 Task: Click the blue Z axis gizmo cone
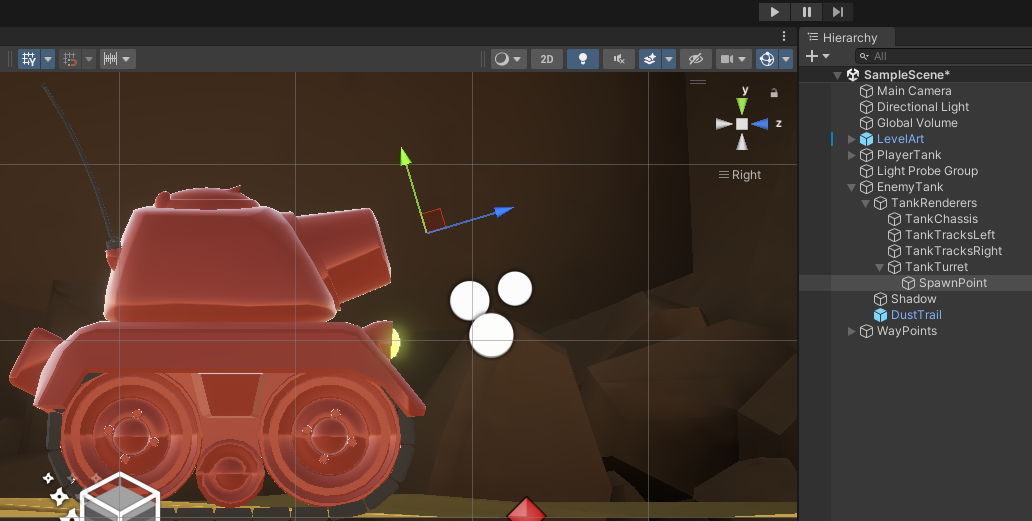click(760, 124)
